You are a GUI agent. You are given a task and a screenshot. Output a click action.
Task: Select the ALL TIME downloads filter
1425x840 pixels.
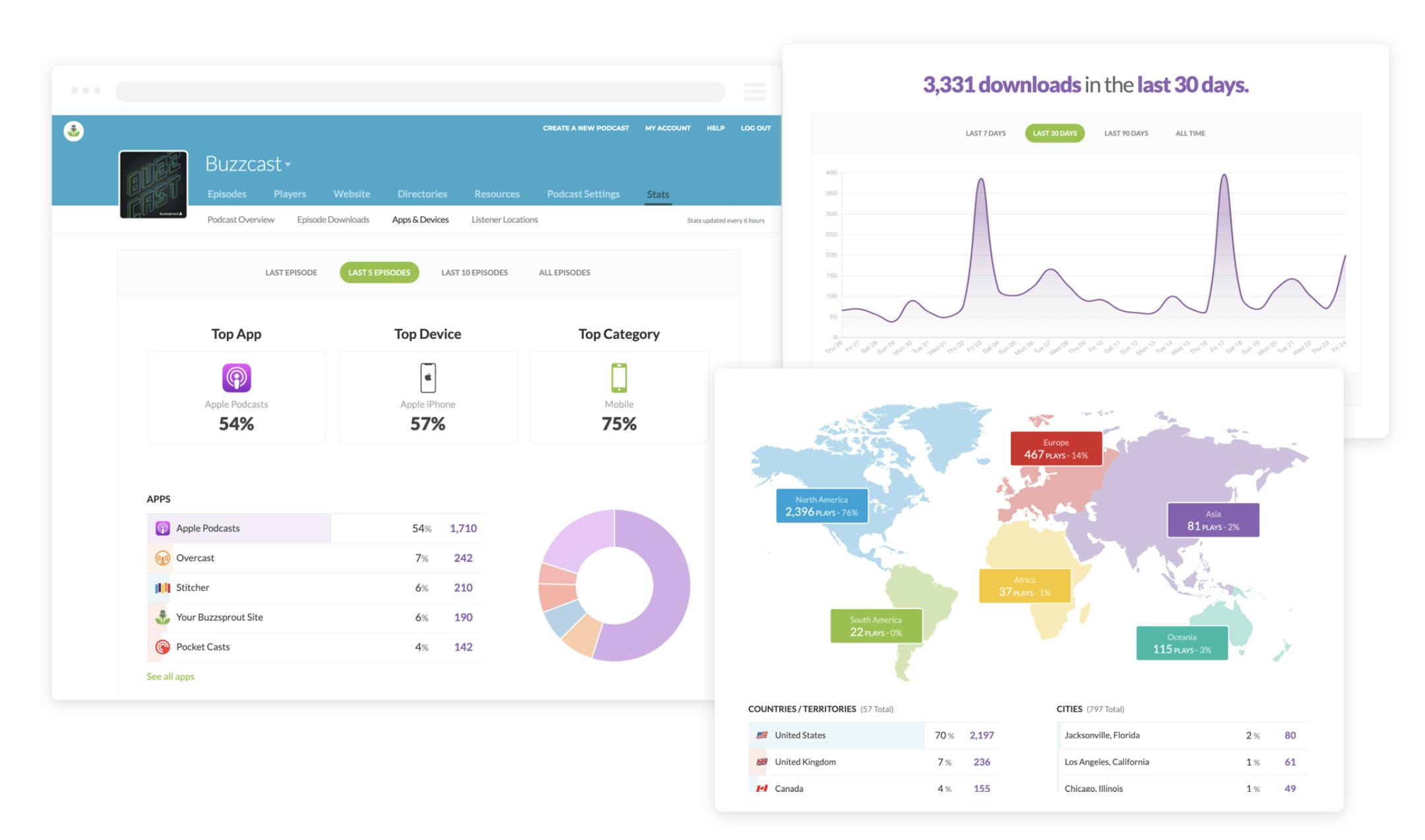pos(1190,133)
